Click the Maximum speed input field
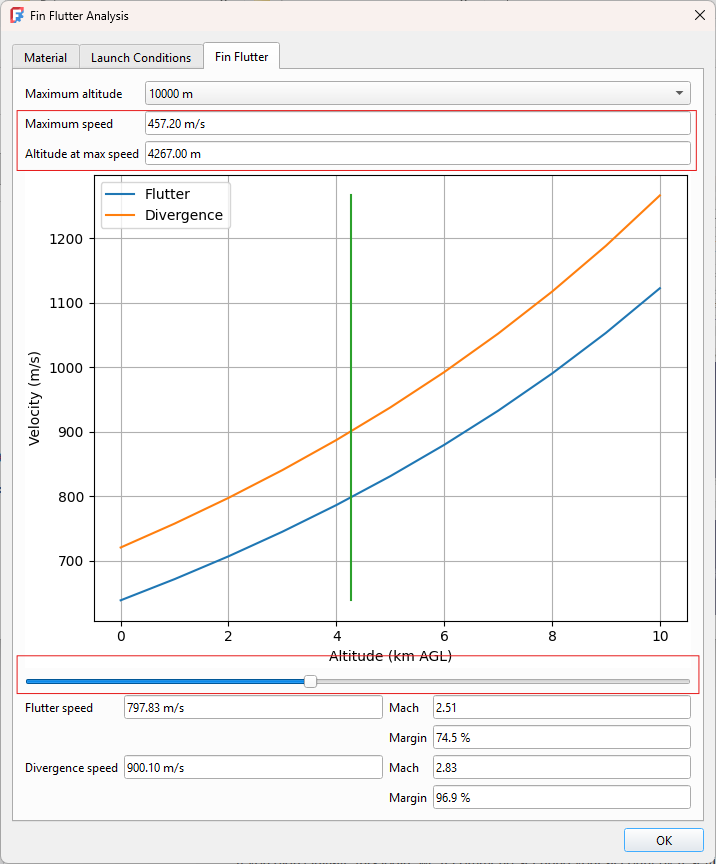This screenshot has height=864, width=716. (x=417, y=124)
